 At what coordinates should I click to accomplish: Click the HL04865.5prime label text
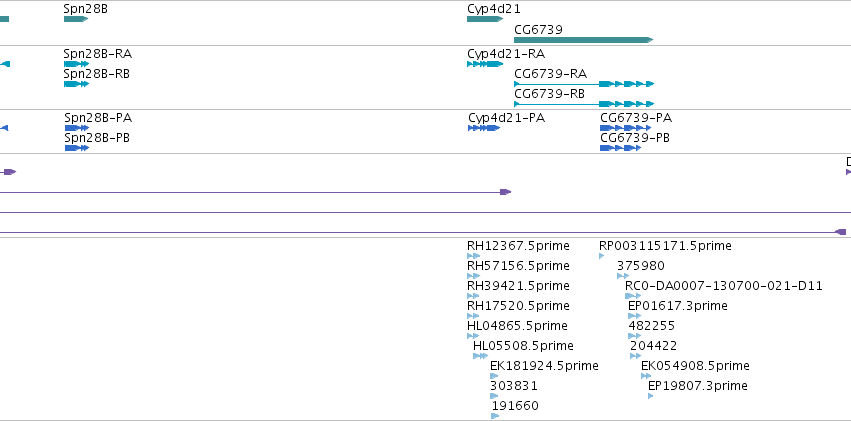pos(517,326)
